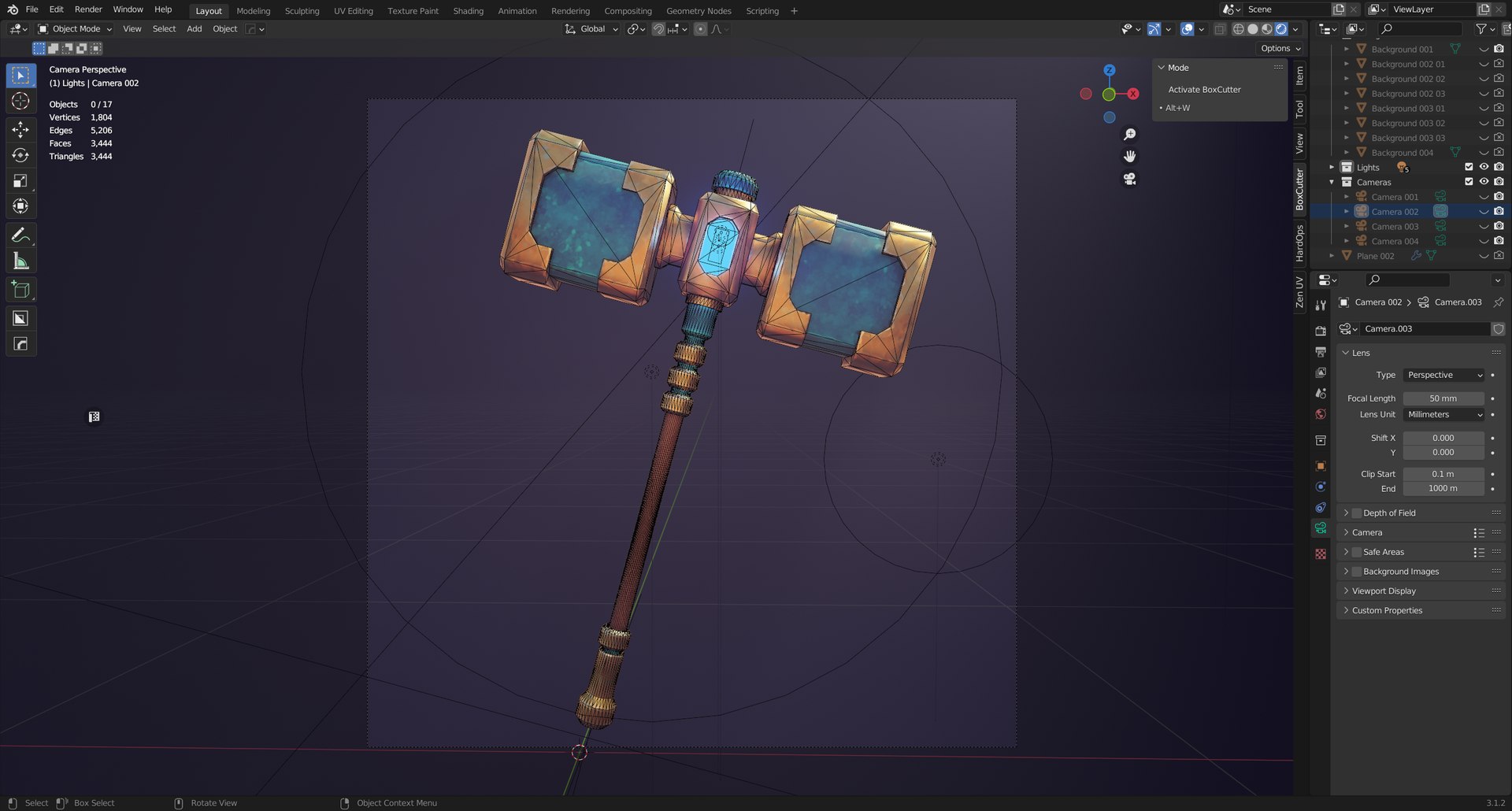Uncheck the Cameras collection checkbox

click(1469, 182)
